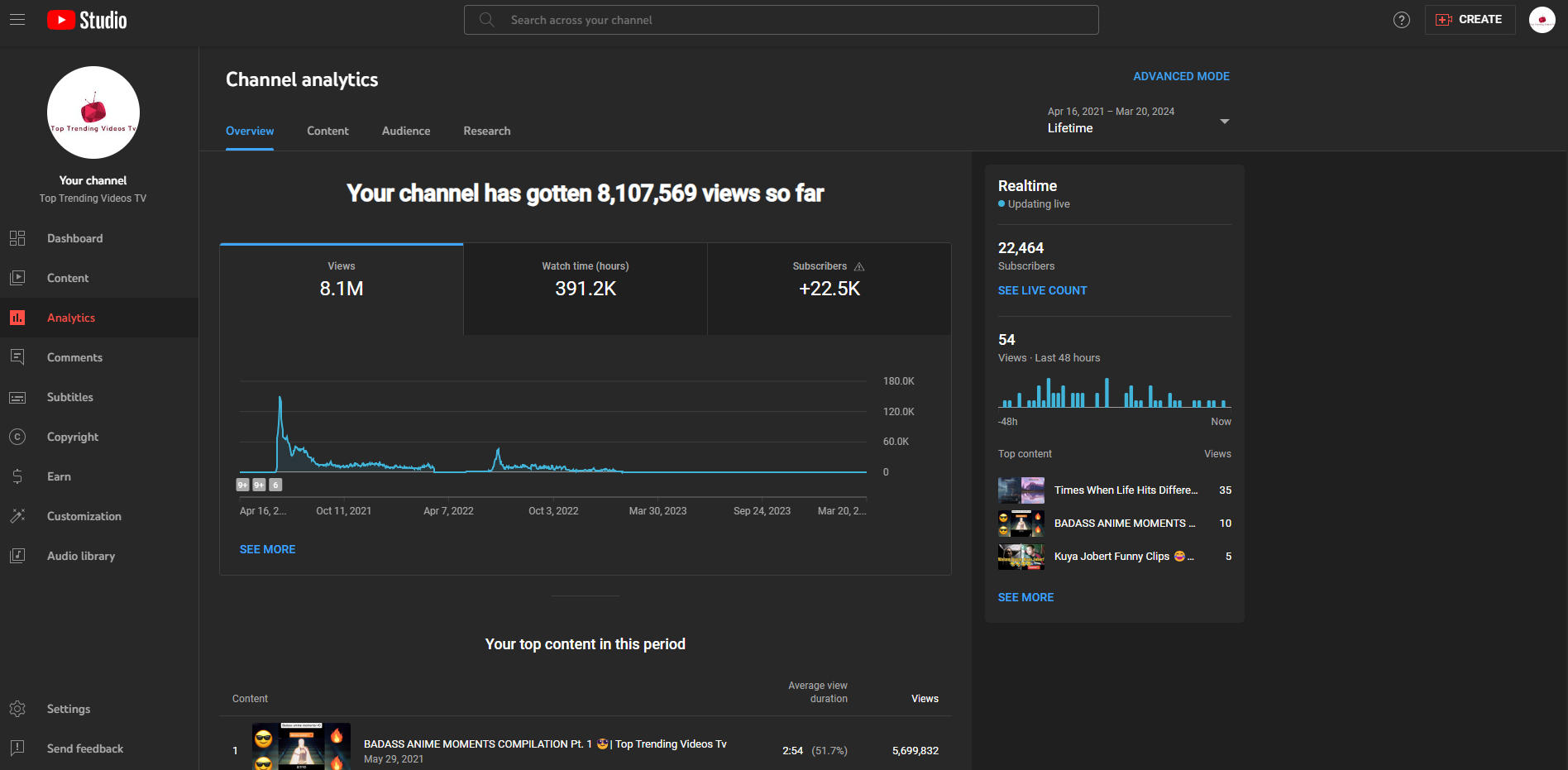
Task: Click top content video thumbnail in table
Action: point(301,747)
